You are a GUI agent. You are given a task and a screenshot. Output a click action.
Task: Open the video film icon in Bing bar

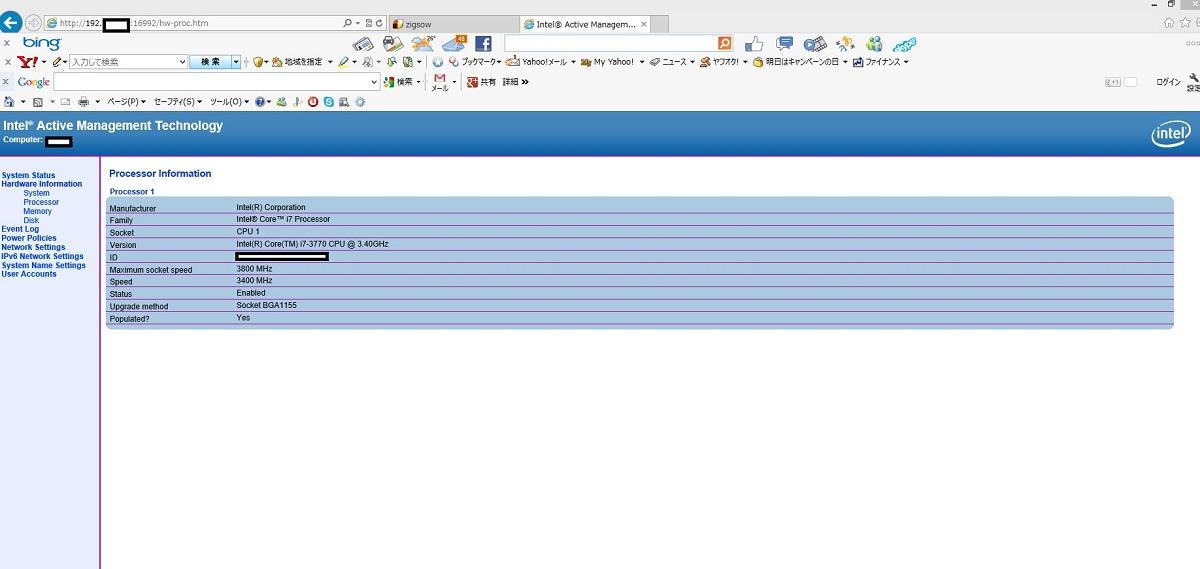815,43
